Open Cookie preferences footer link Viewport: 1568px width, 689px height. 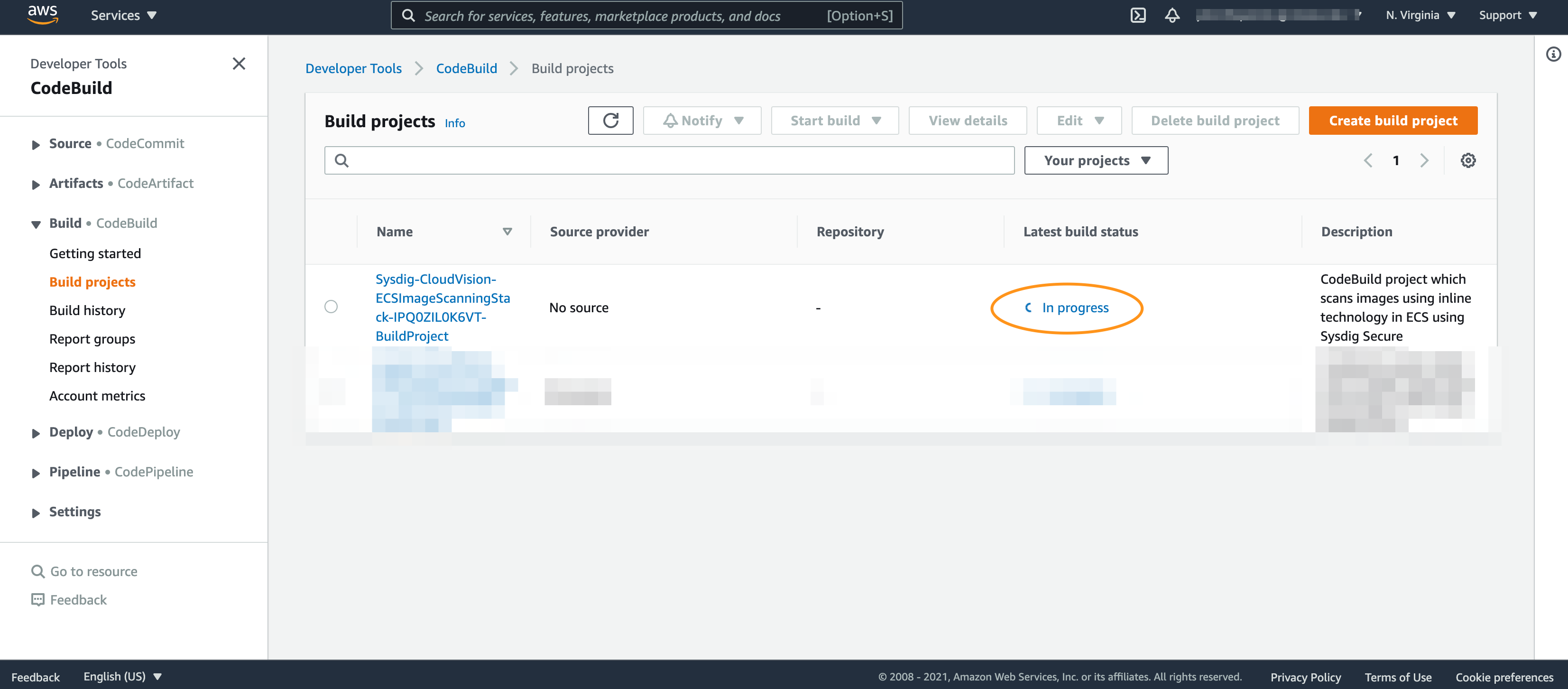(1504, 677)
